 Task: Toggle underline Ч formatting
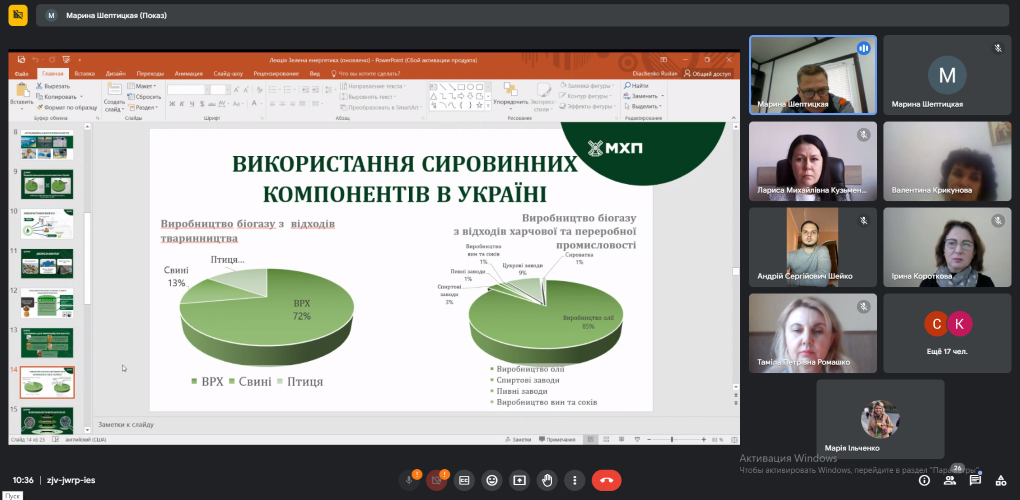point(193,104)
